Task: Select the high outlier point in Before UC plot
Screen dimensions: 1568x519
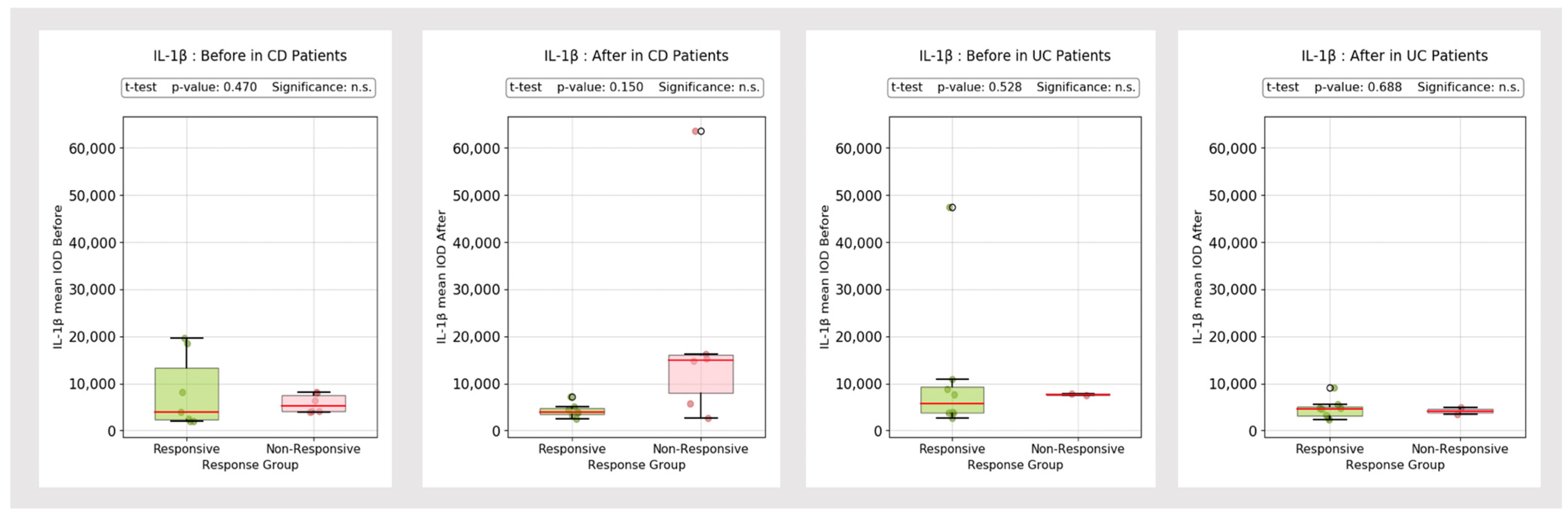Action: 952,208
